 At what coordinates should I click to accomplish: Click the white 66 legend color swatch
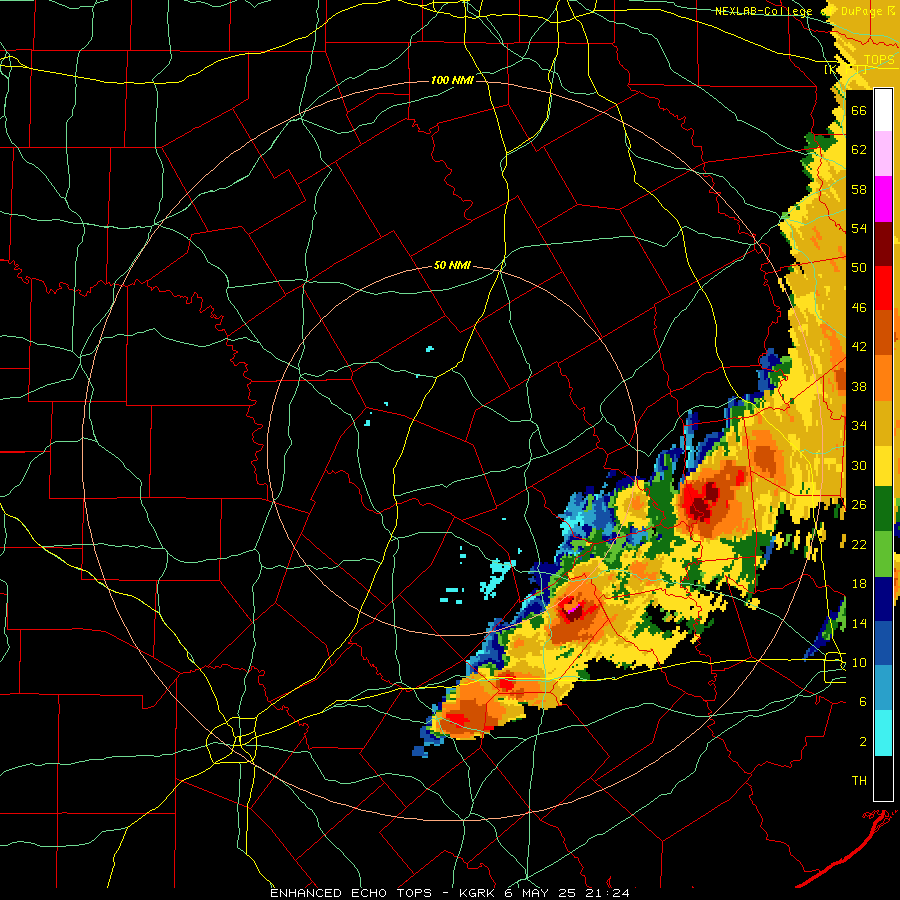pos(883,110)
